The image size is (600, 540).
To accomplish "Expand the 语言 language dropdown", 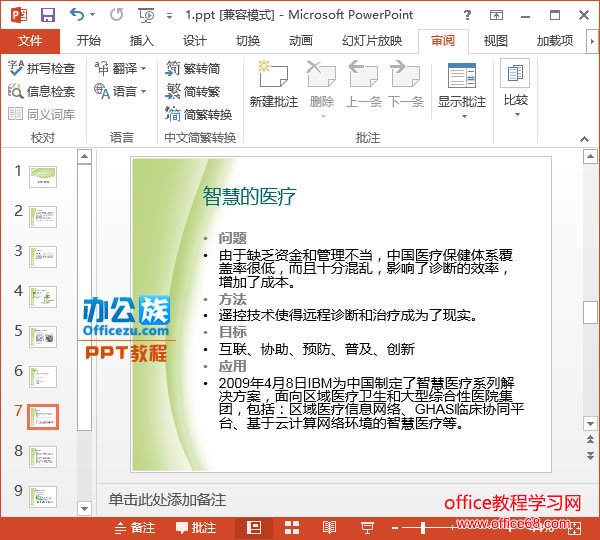I will coord(124,91).
